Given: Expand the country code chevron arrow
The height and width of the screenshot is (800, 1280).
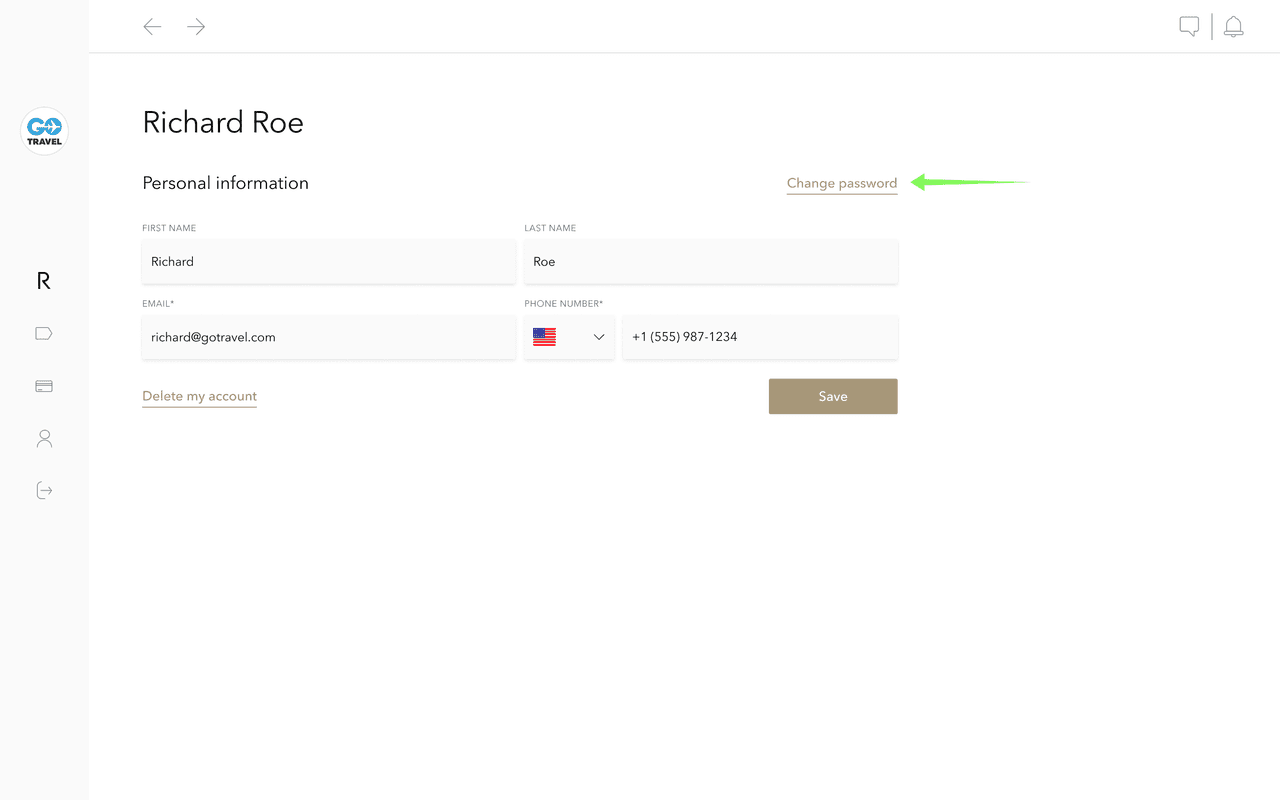Looking at the screenshot, I should point(599,338).
